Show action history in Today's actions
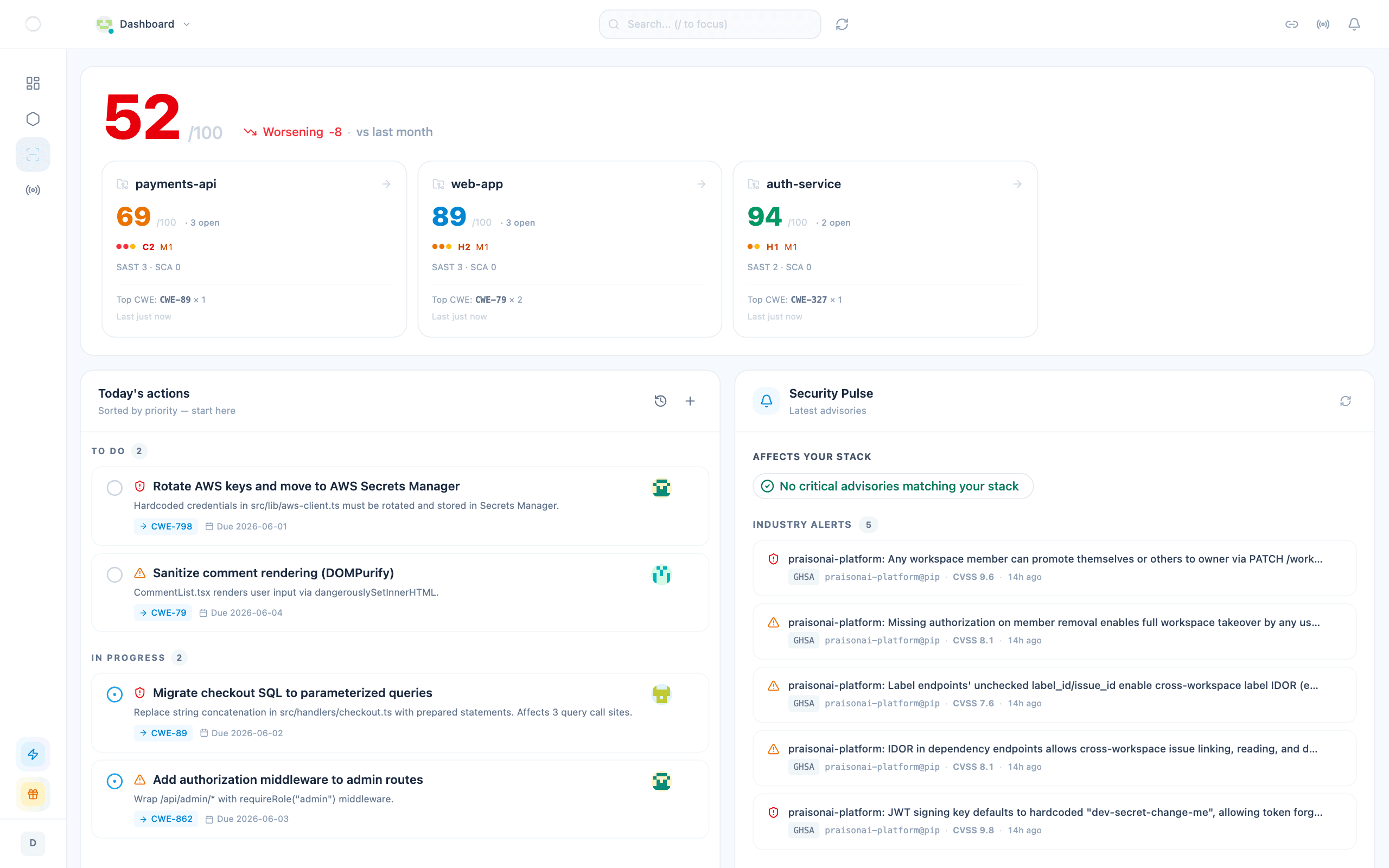This screenshot has width=1389, height=868. (x=660, y=401)
